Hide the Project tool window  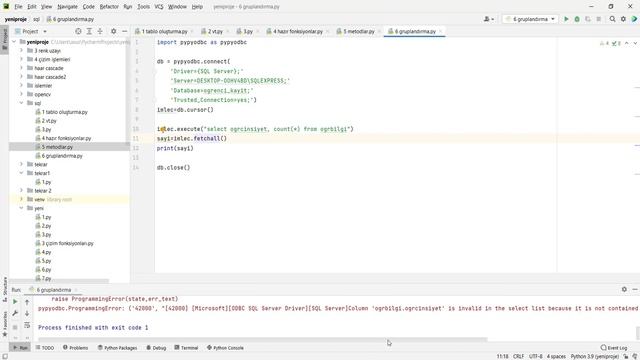(x=124, y=31)
